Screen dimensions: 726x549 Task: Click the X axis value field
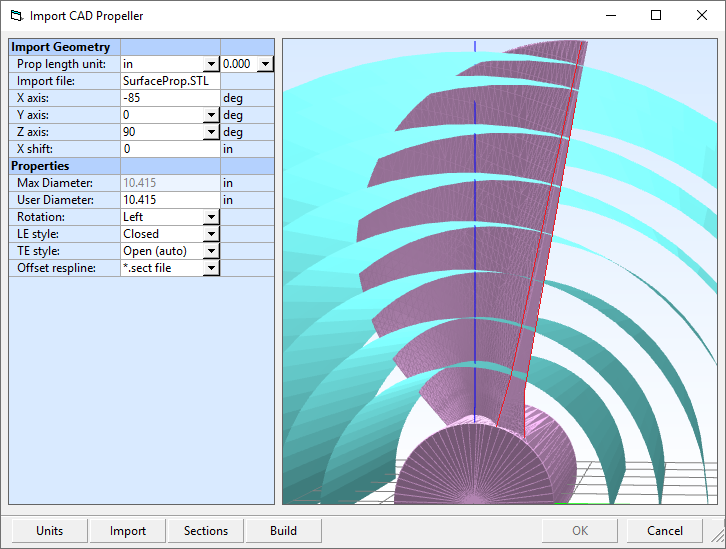tap(170, 98)
